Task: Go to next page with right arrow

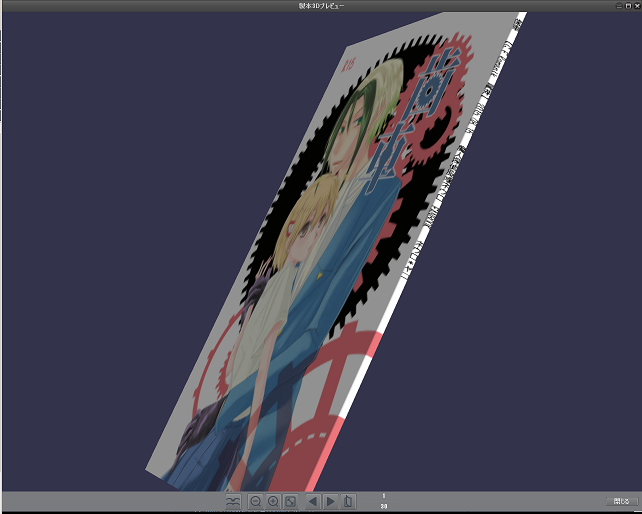Action: (330, 501)
